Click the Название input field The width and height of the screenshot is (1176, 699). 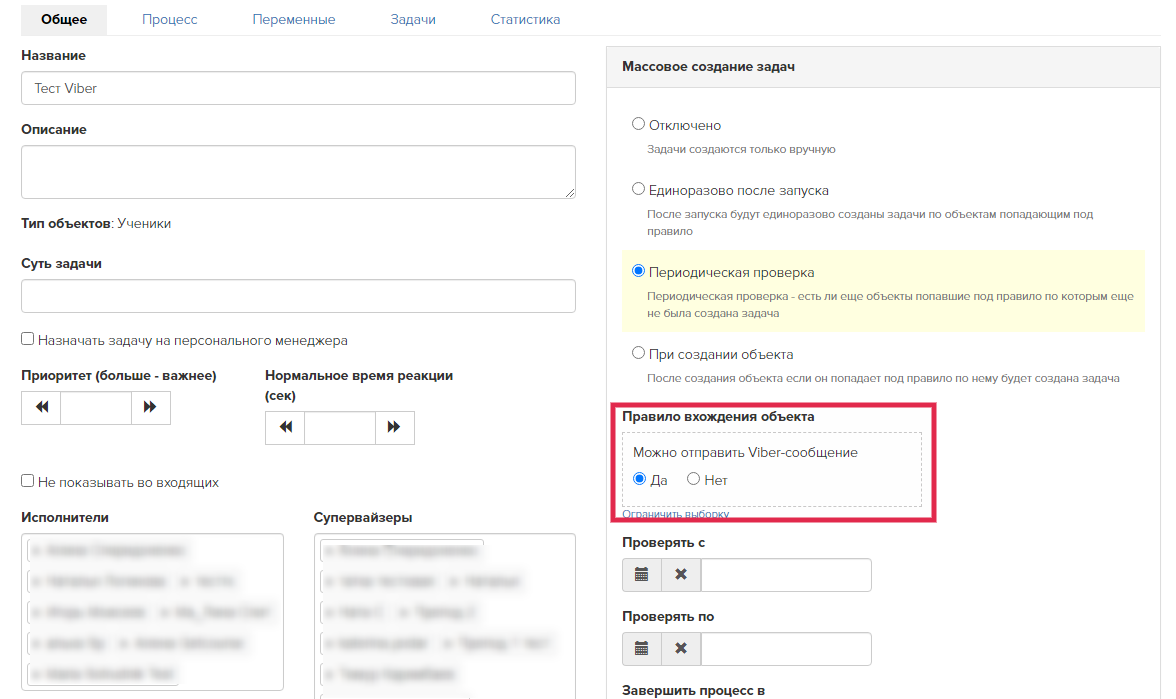click(x=298, y=88)
